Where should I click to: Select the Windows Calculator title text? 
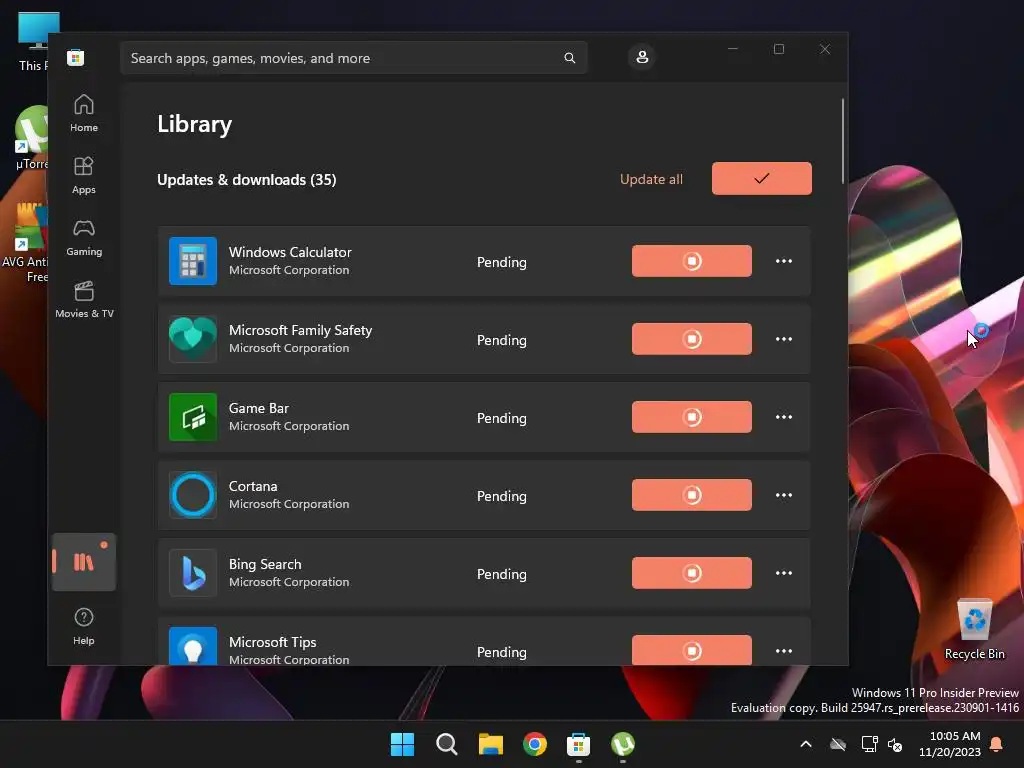[290, 252]
